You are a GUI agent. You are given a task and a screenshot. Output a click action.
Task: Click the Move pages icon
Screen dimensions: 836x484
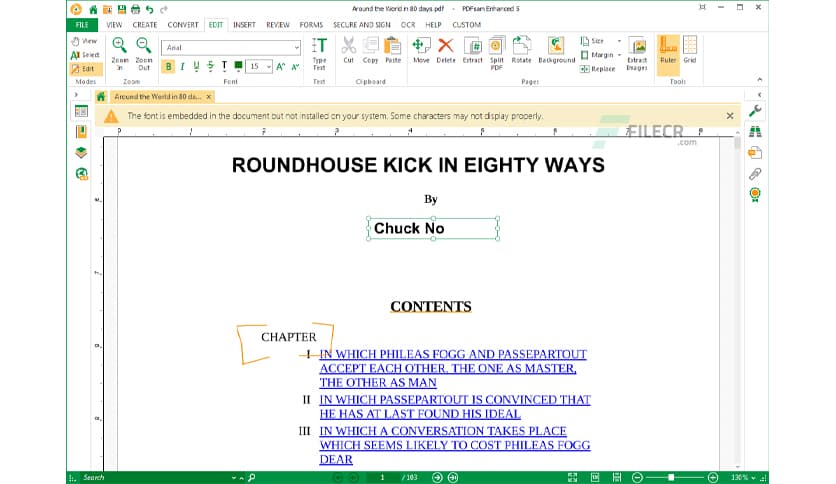pos(421,50)
